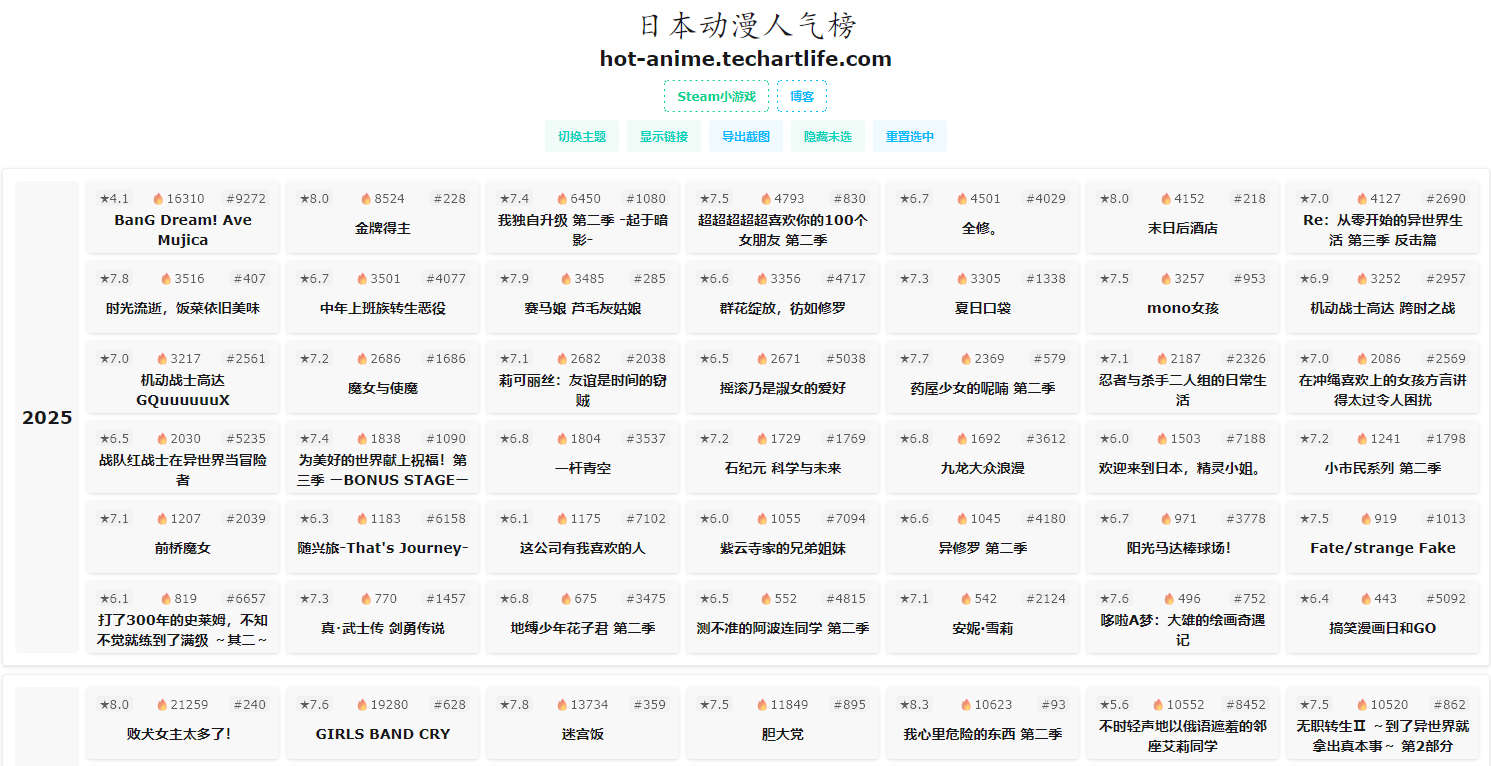Click the 机动战士高达 跨时之战 title

tap(1383, 308)
